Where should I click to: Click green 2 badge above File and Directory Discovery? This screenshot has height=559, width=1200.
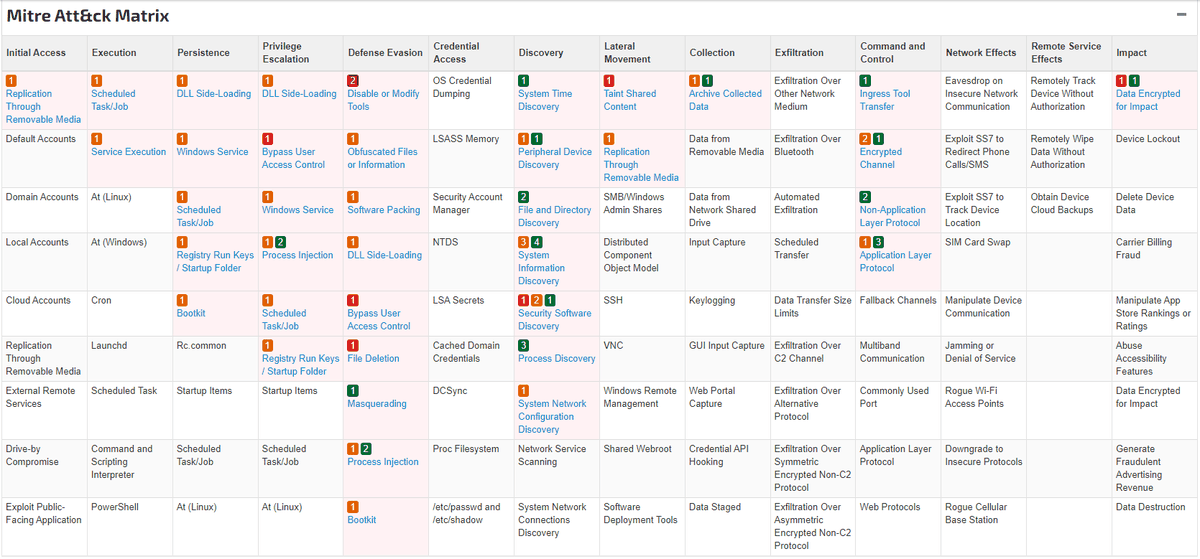point(523,197)
